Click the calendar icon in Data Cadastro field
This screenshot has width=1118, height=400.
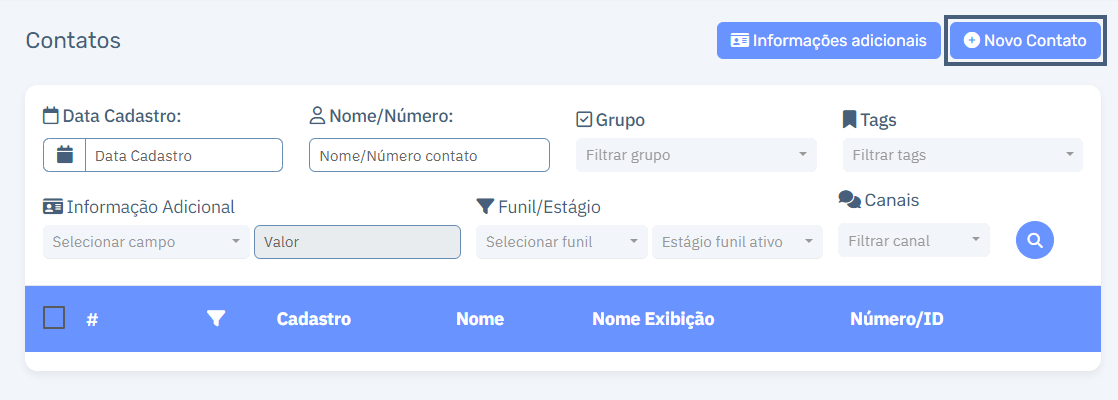click(x=65, y=155)
